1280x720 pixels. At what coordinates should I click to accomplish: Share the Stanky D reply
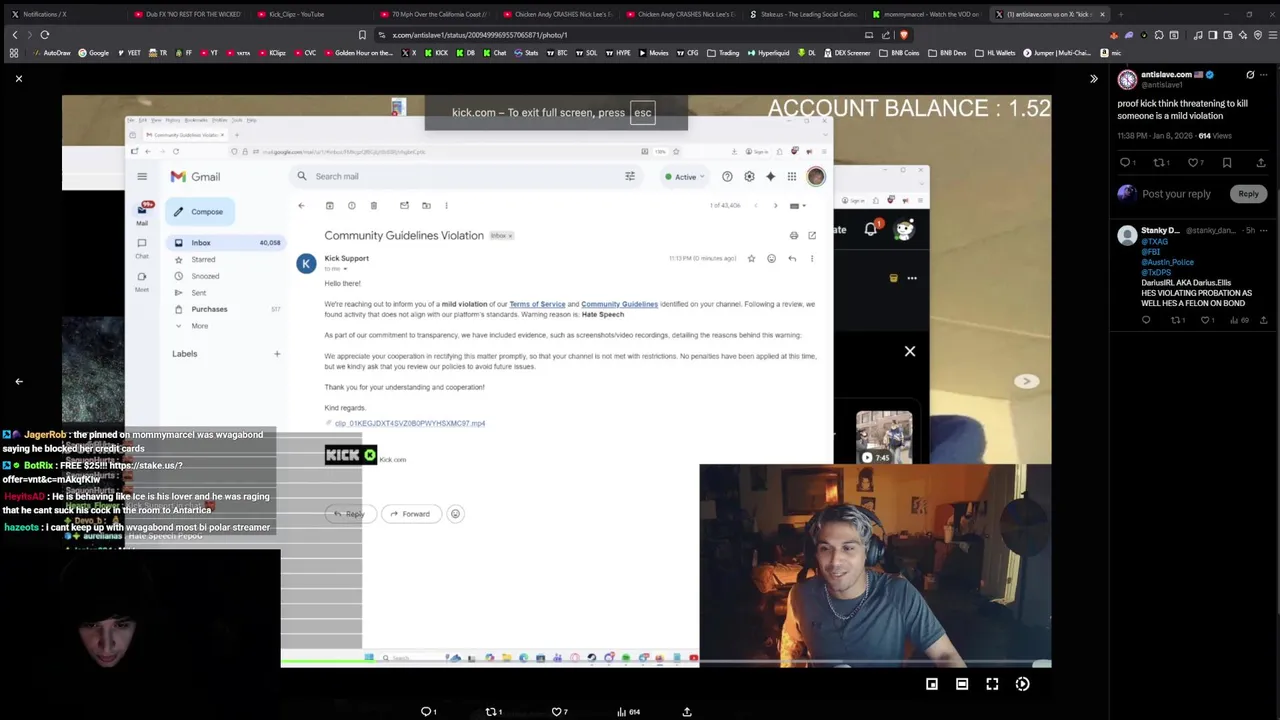[x=1263, y=320]
